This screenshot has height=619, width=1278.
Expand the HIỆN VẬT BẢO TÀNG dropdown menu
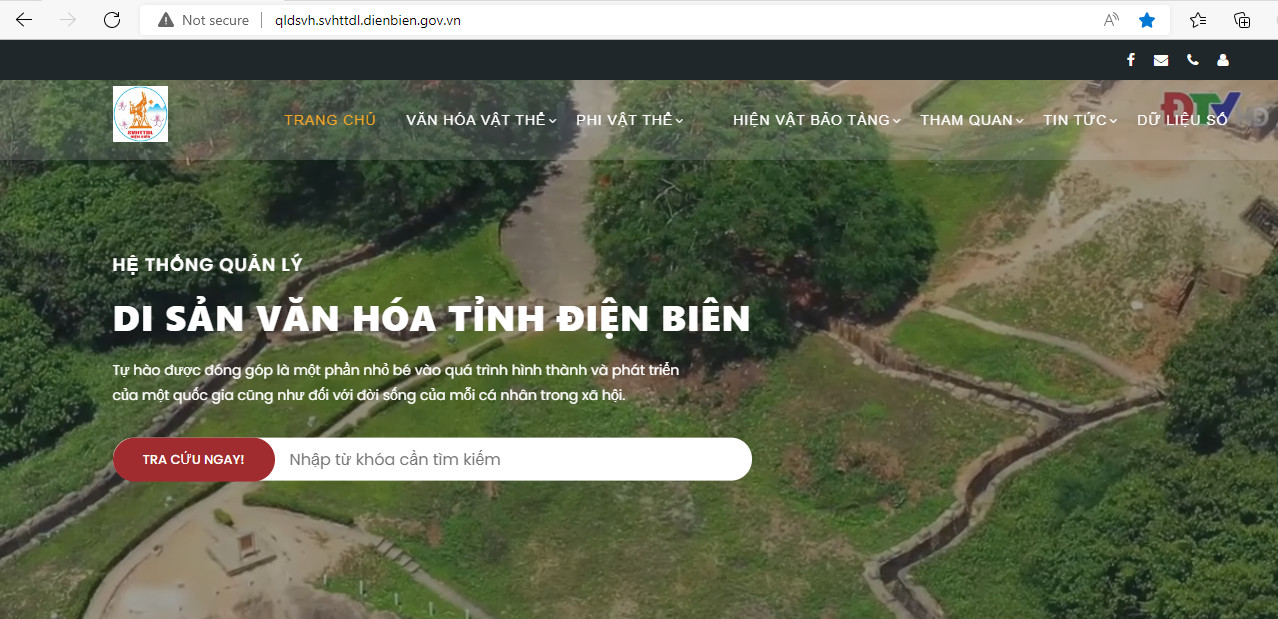pos(816,120)
